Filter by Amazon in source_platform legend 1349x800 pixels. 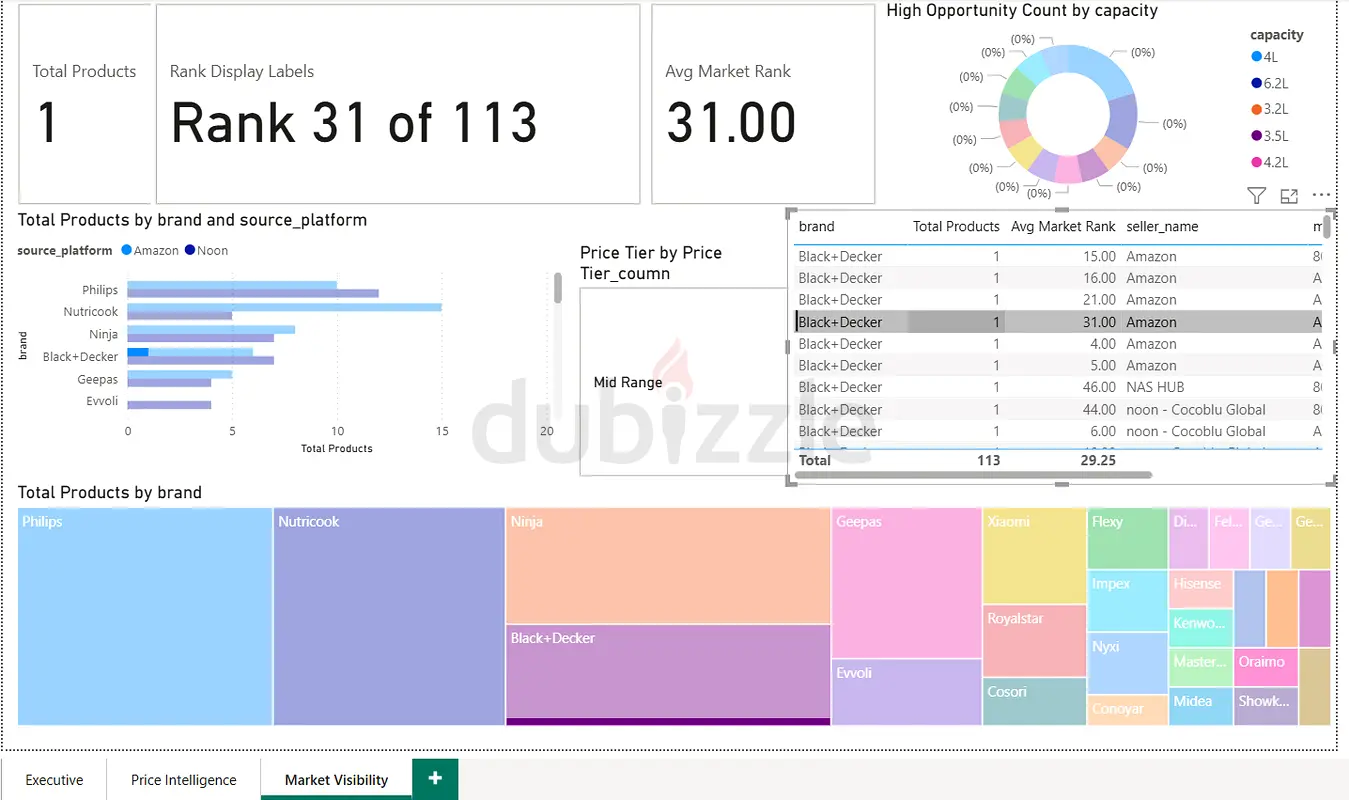coord(150,251)
